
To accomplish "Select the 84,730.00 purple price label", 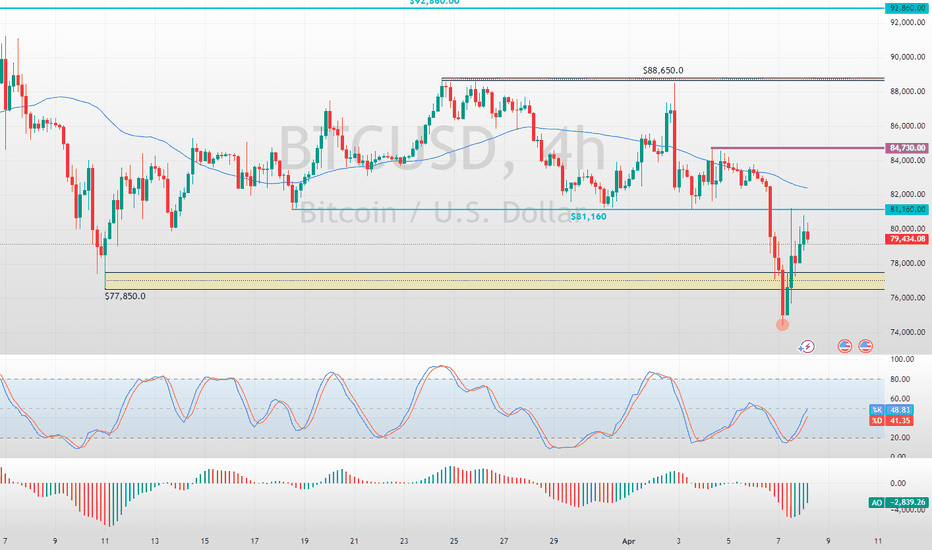I will (907, 147).
